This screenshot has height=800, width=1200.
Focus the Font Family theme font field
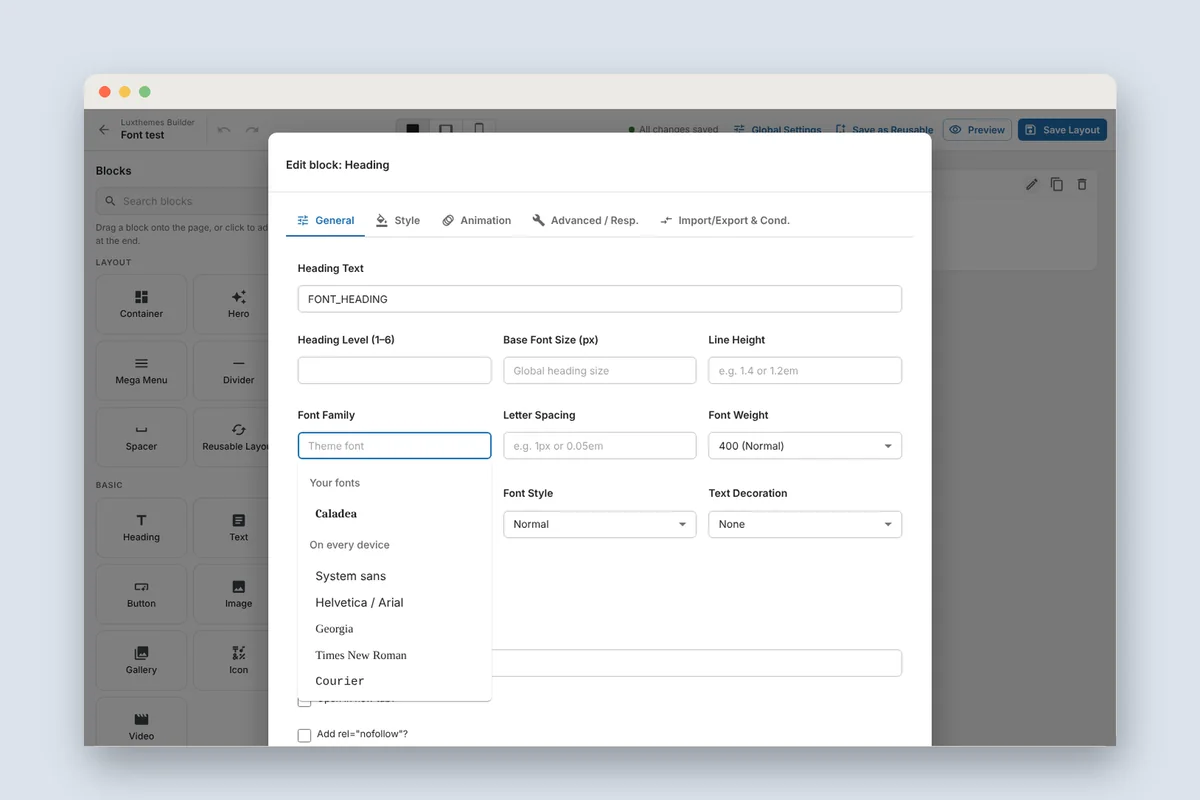[395, 446]
